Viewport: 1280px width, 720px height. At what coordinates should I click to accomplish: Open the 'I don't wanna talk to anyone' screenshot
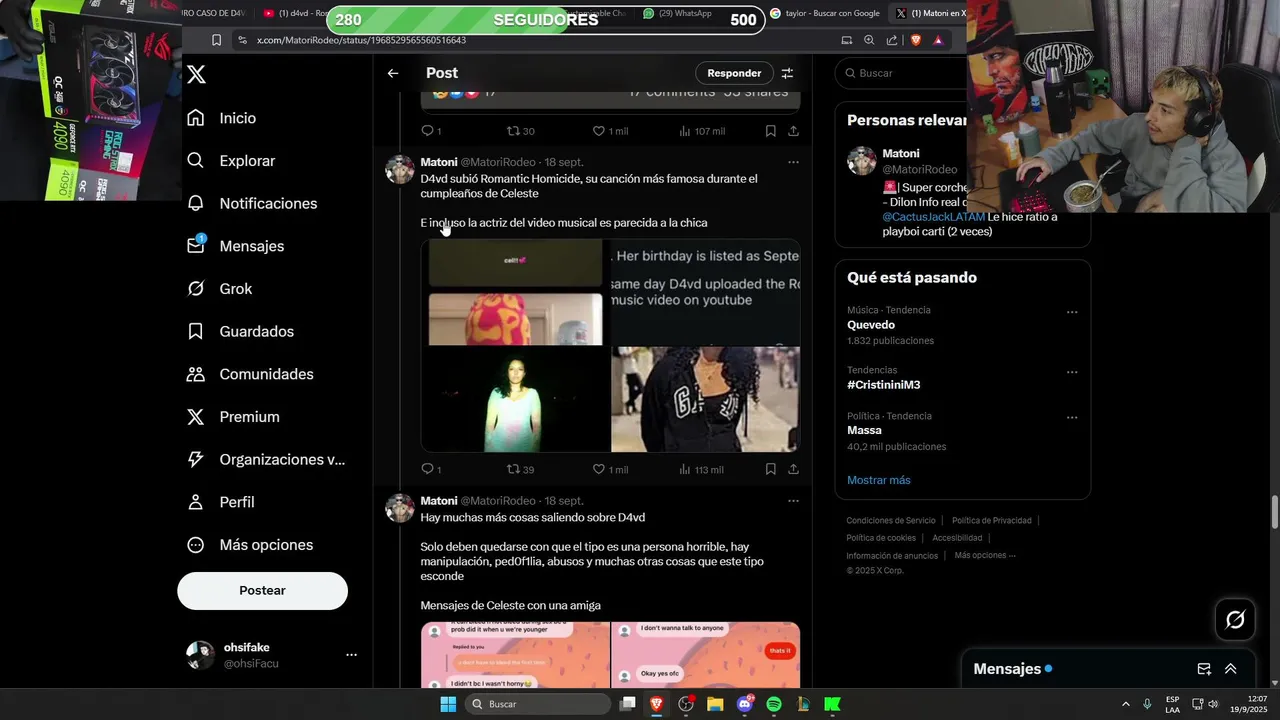tap(705, 655)
